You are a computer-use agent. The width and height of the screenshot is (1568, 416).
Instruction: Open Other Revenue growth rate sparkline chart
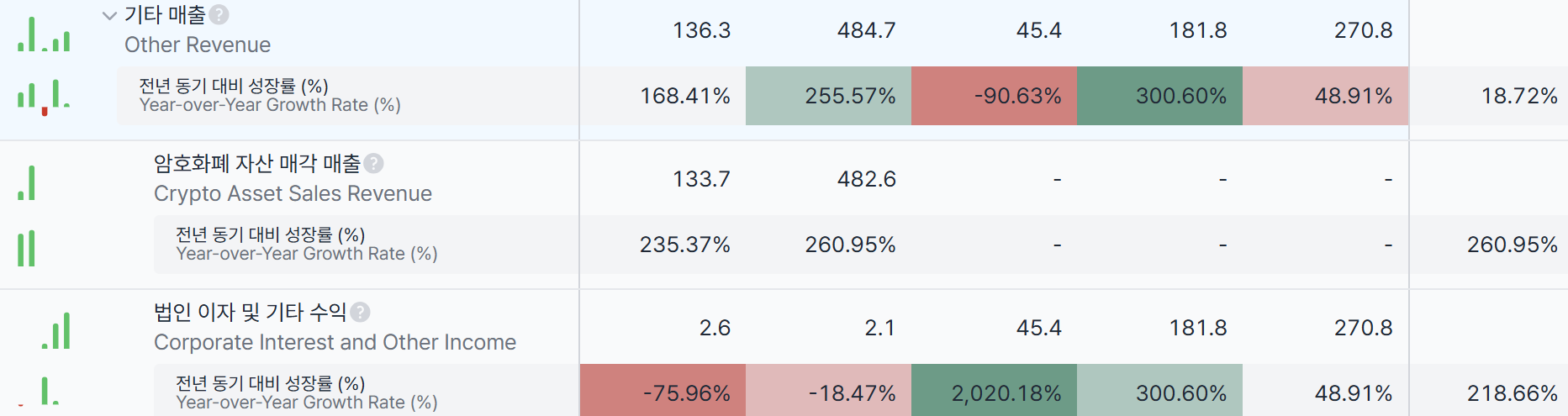44,97
